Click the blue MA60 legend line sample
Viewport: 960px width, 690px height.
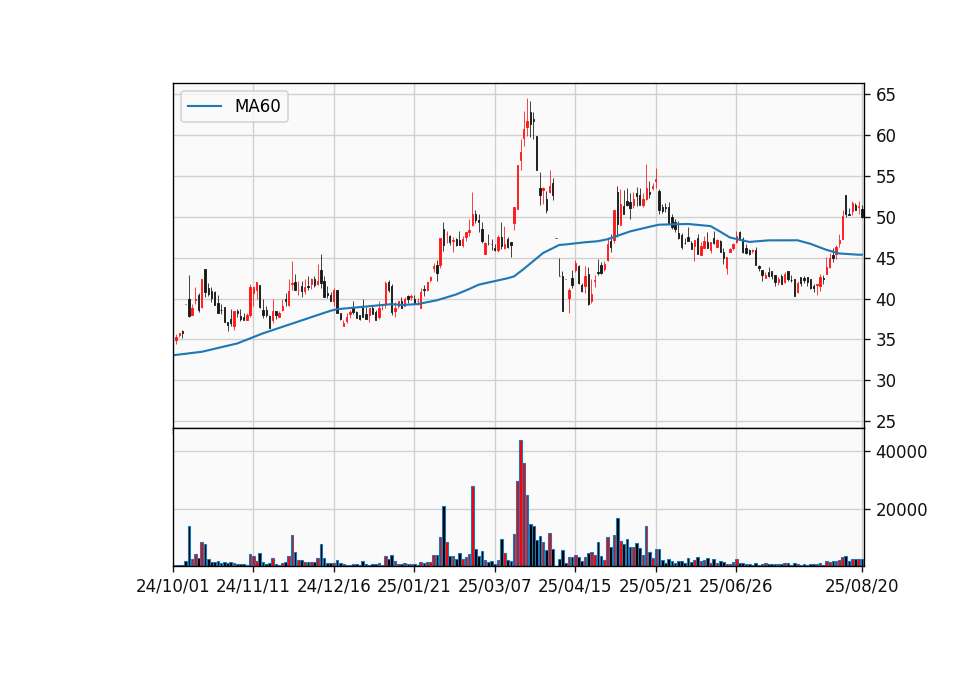(x=204, y=106)
